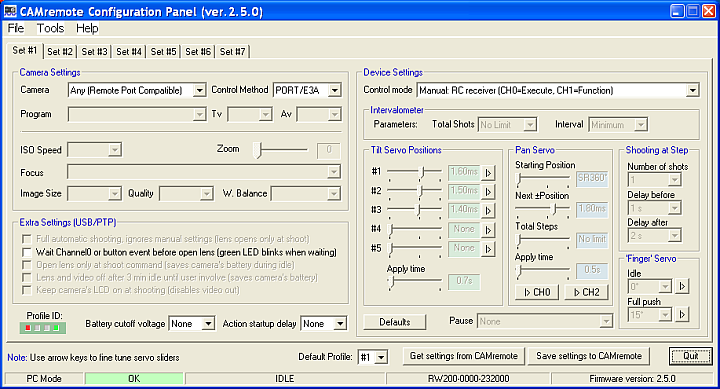Toggle Full automatic shooting checkbox
The height and width of the screenshot is (389, 720).
click(27, 239)
